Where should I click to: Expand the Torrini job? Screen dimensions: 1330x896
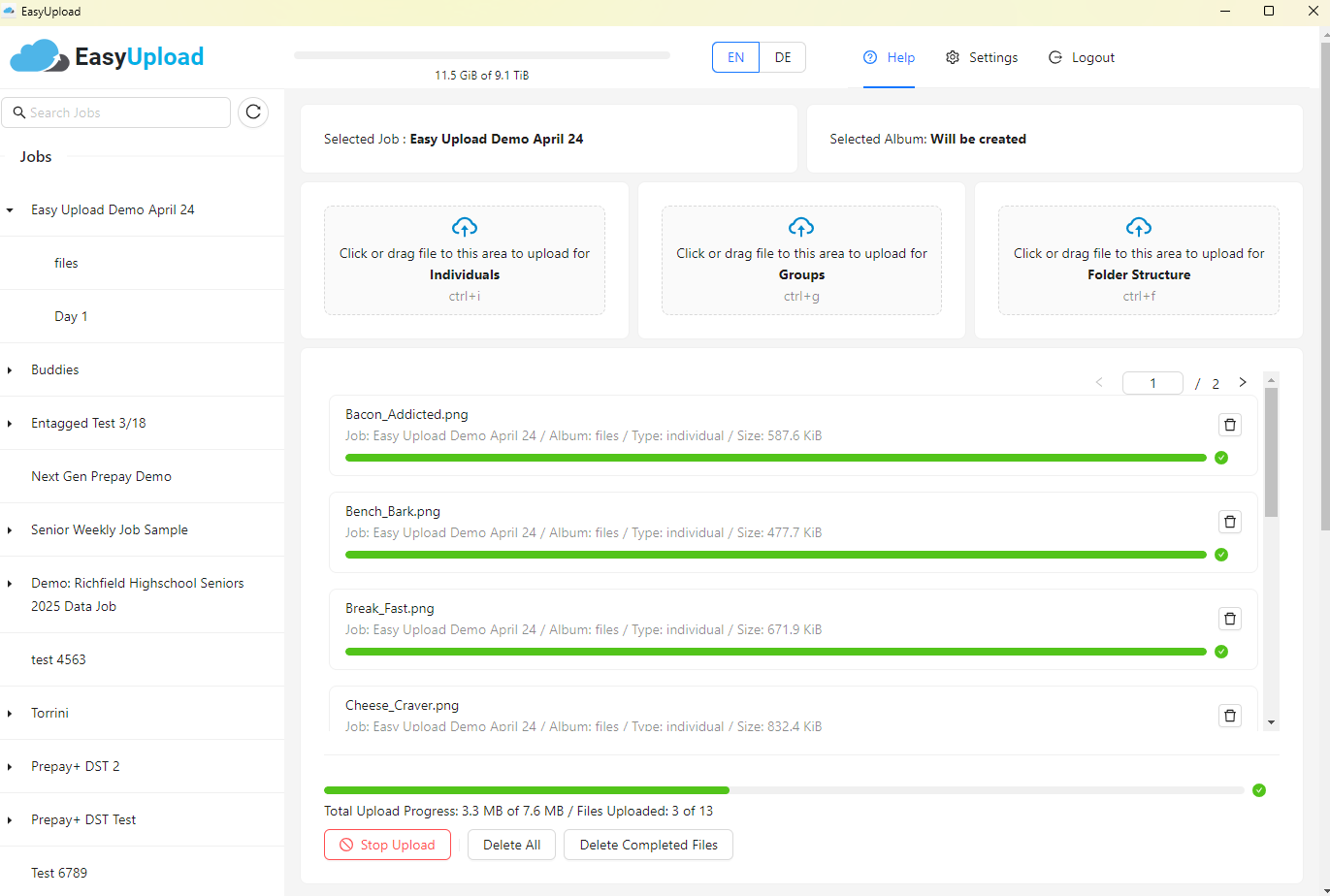10,713
